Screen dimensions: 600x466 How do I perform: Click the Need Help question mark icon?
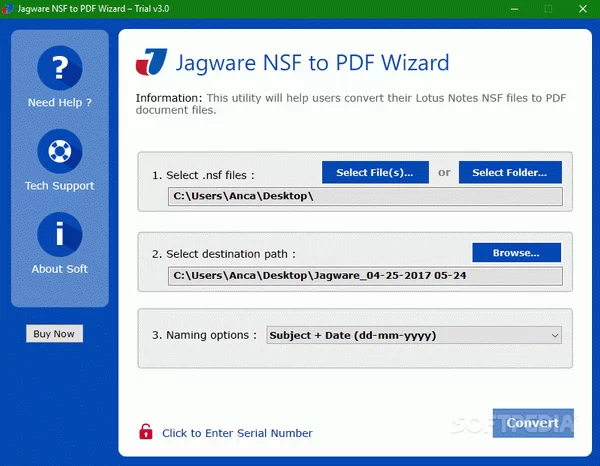tap(60, 68)
